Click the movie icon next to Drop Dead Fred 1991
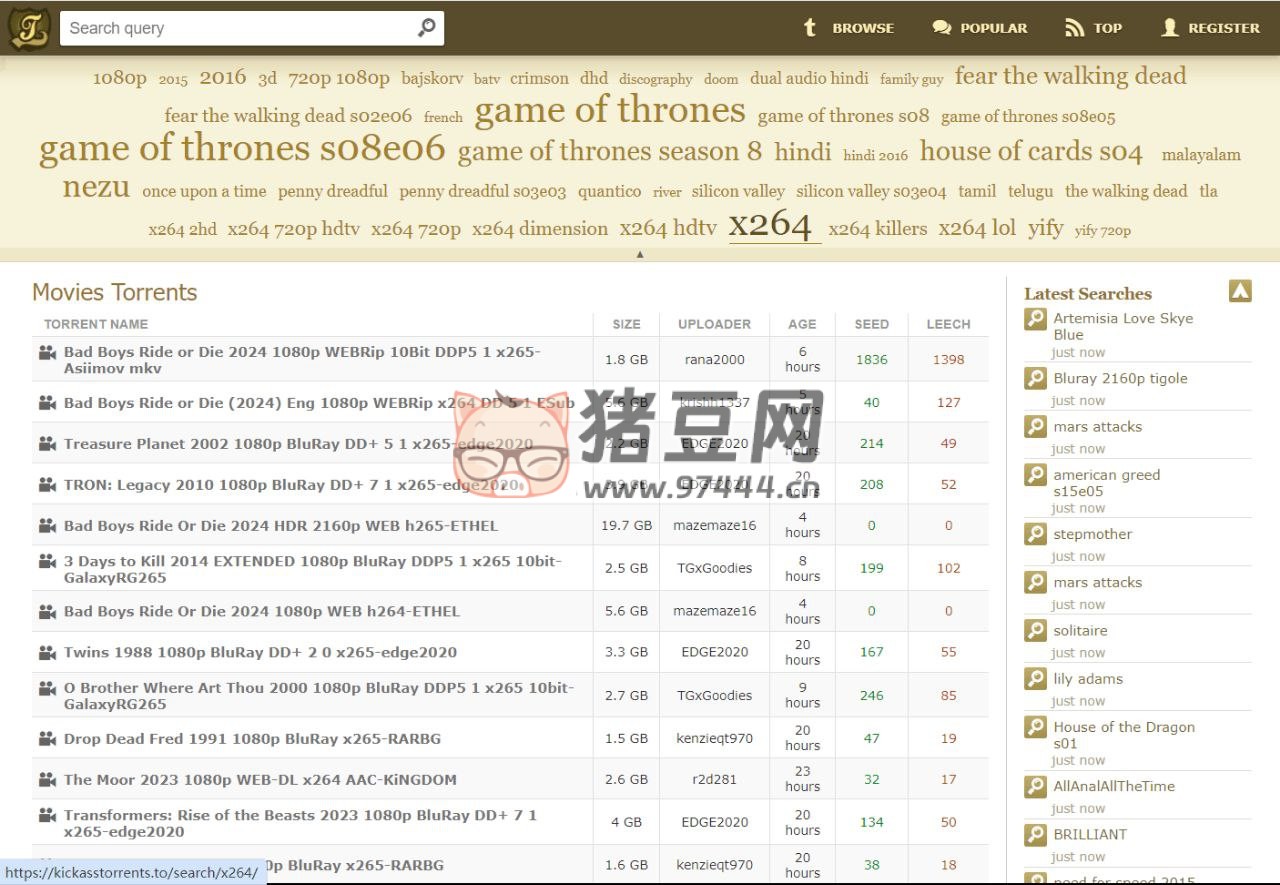1280x885 pixels. (x=46, y=738)
